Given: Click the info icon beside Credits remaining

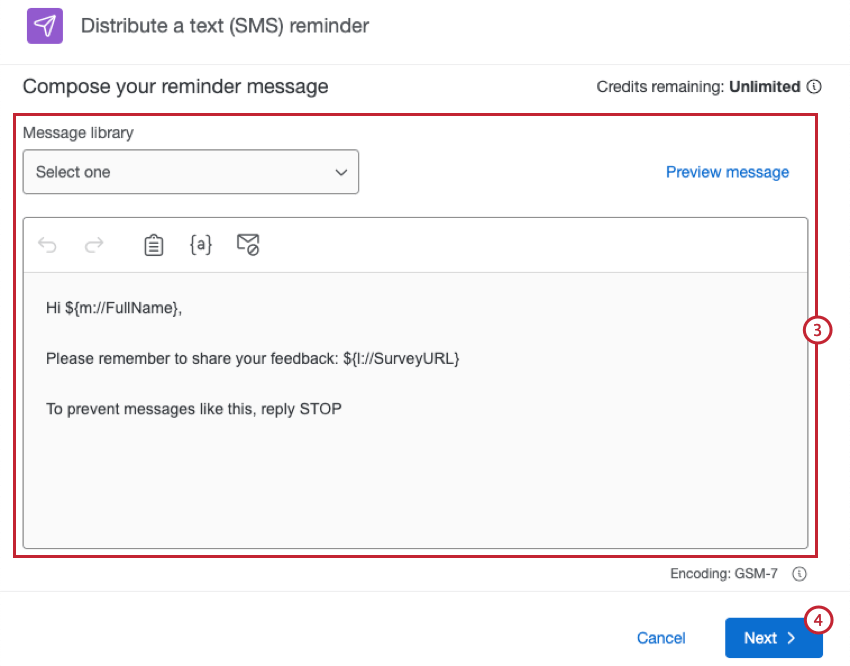Looking at the screenshot, I should 814,87.
